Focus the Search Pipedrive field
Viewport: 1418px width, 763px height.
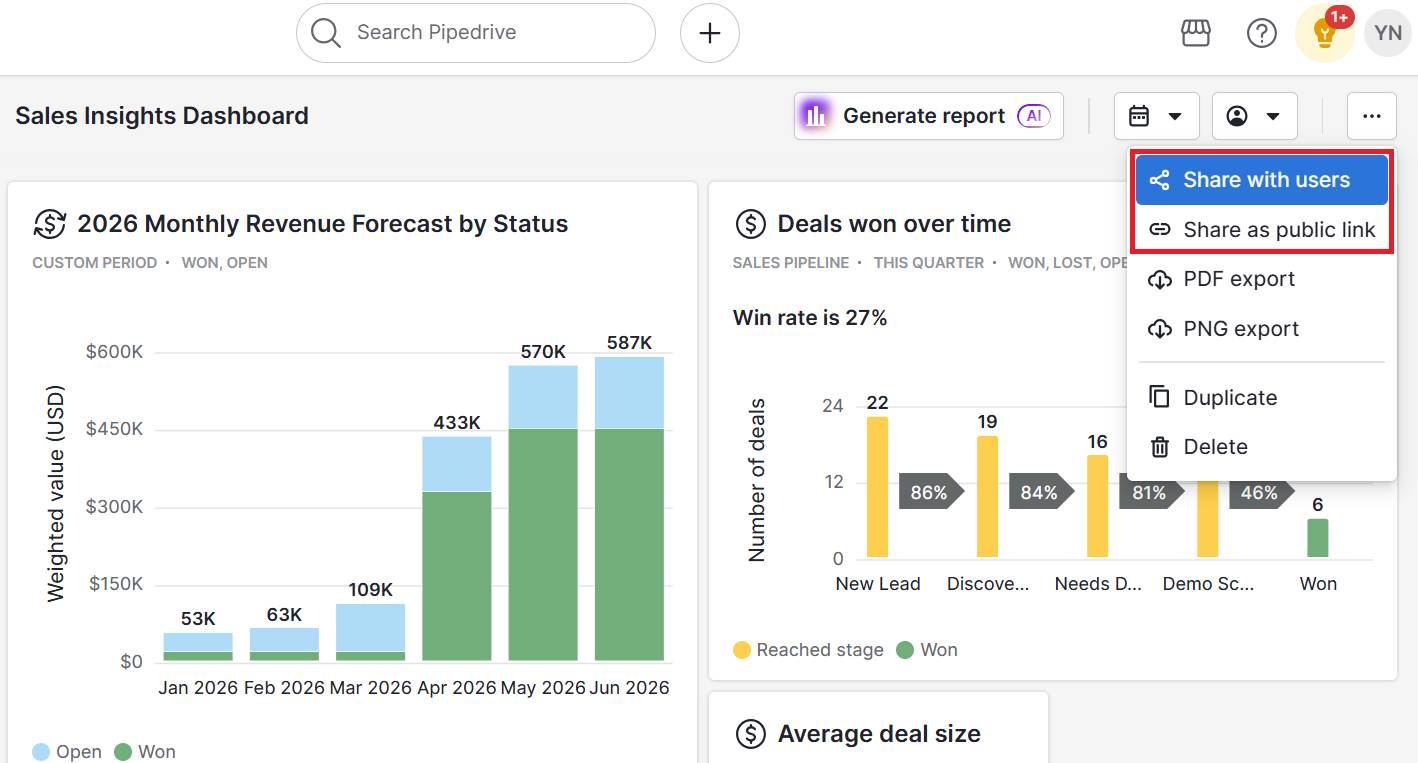[x=476, y=33]
